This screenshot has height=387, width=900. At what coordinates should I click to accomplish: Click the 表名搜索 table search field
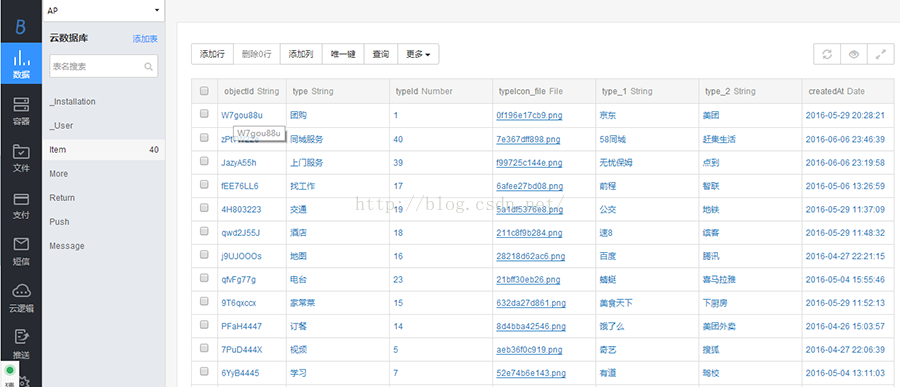pos(103,67)
